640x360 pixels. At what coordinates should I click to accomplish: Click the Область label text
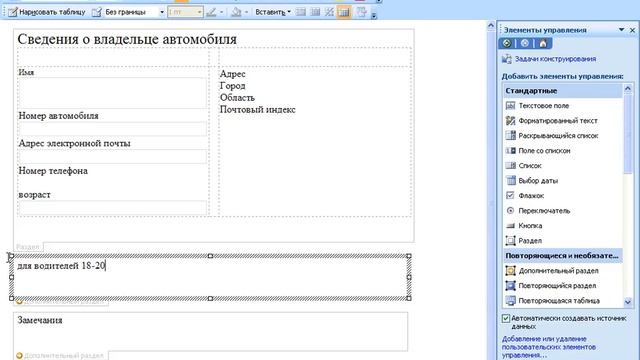(237, 98)
